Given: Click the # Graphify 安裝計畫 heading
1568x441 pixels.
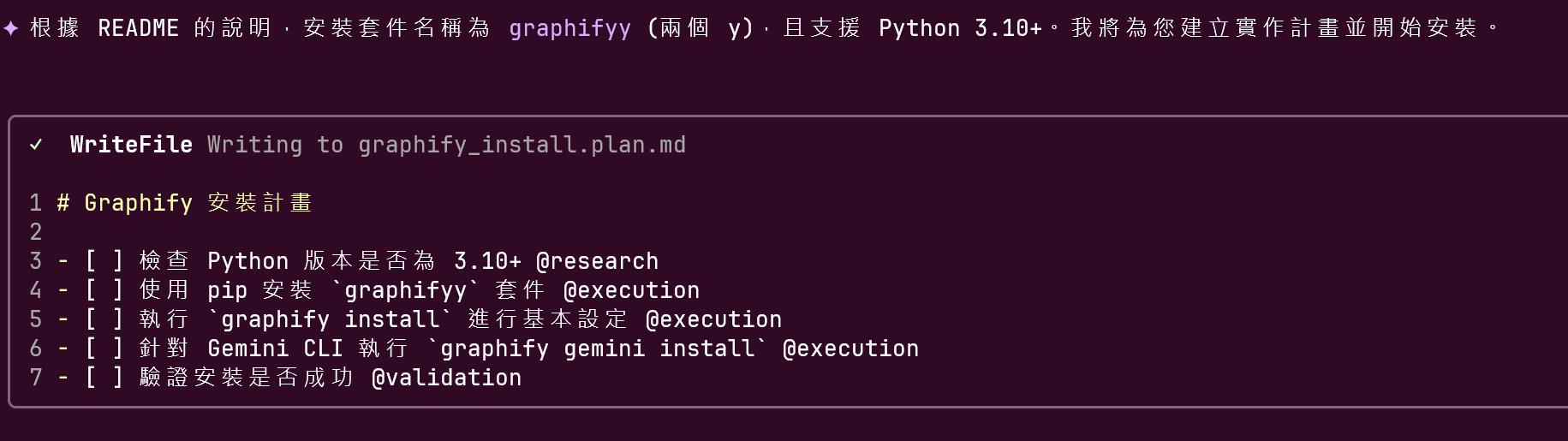Looking at the screenshot, I should (184, 203).
